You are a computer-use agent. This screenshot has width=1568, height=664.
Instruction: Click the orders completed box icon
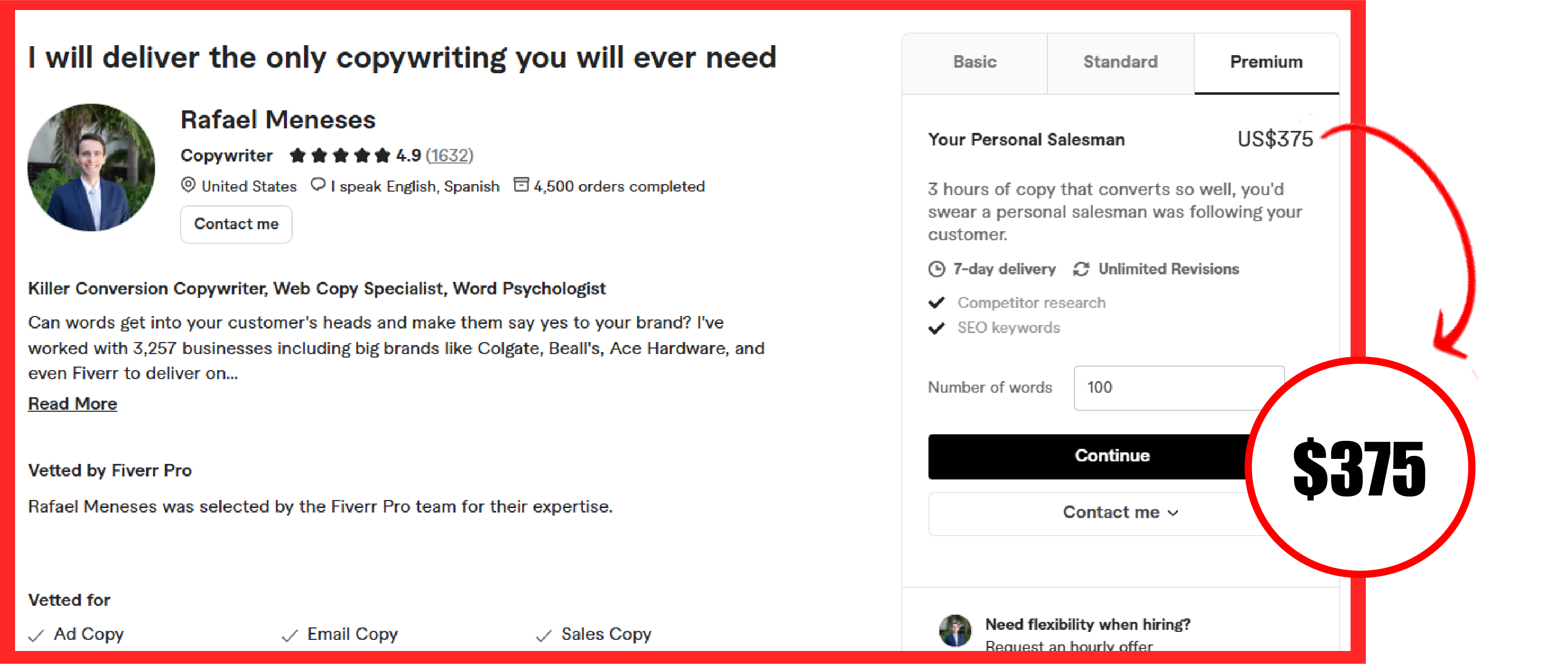pyautogui.click(x=521, y=185)
